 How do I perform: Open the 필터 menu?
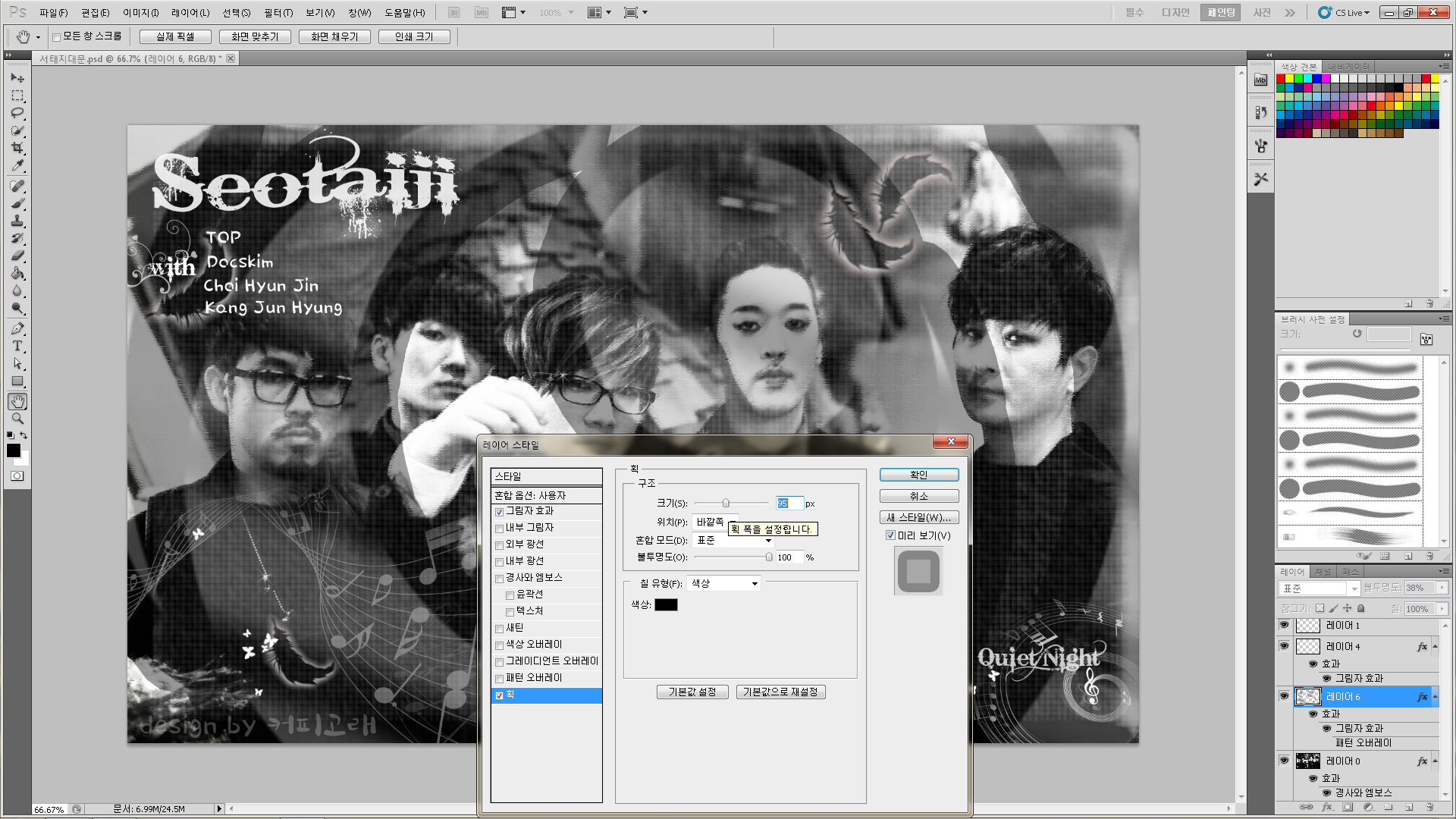point(278,13)
